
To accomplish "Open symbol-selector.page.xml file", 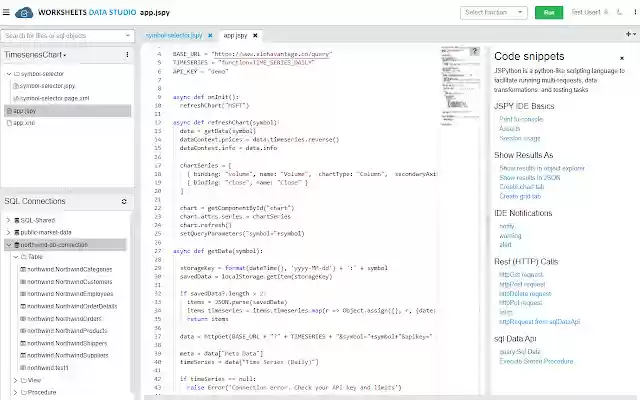I will pos(51,98).
